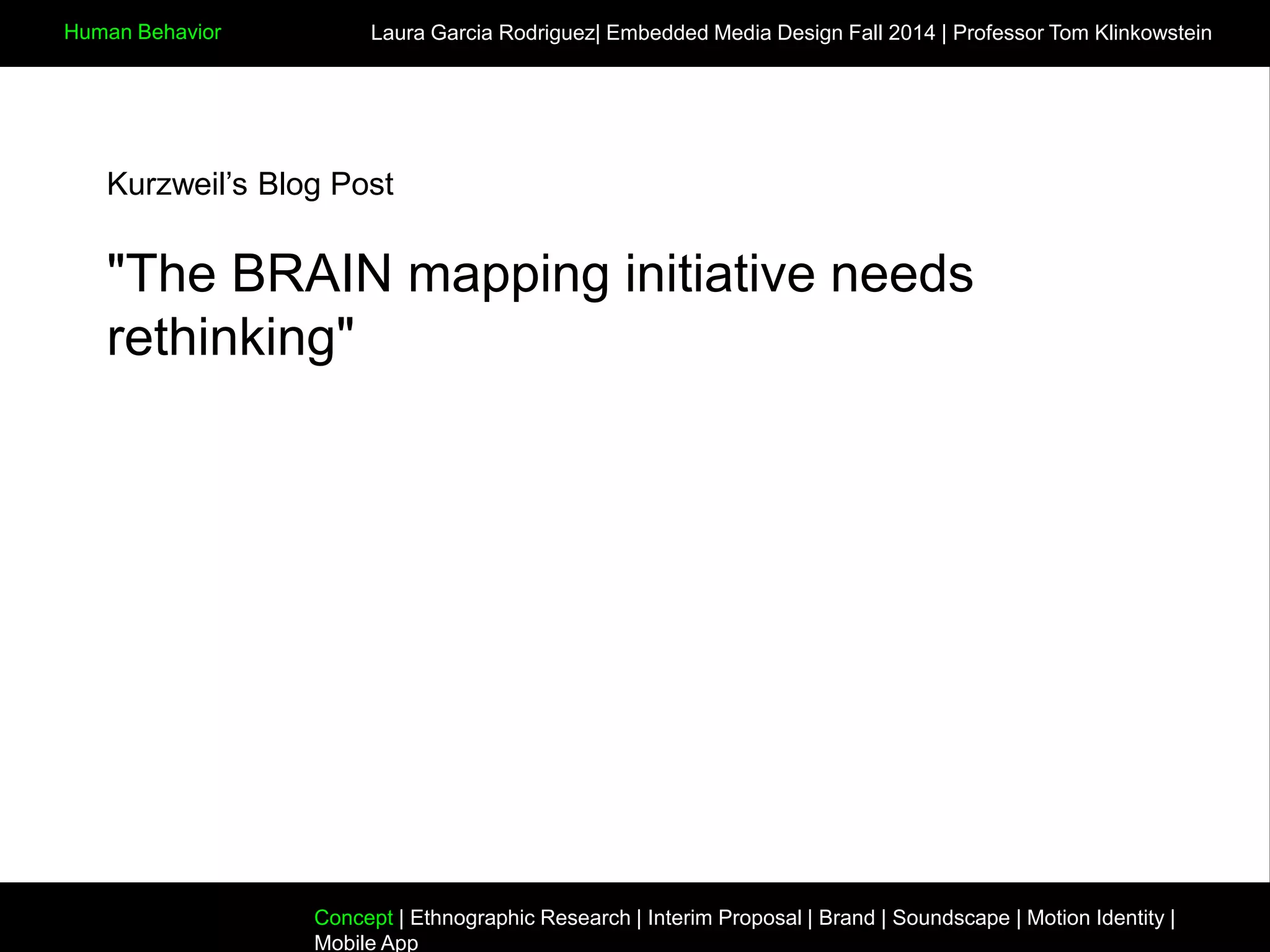
Task: Click the word initiative in the headline
Action: pos(719,273)
